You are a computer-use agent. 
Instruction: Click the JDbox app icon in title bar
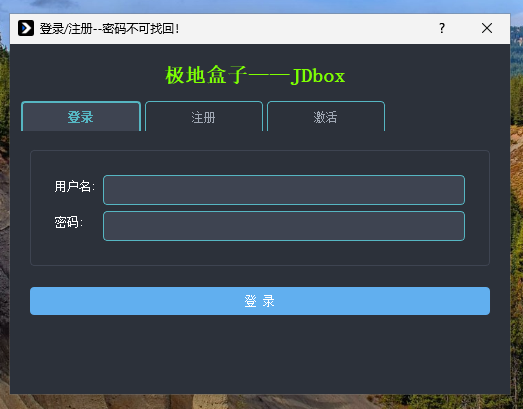click(x=26, y=28)
